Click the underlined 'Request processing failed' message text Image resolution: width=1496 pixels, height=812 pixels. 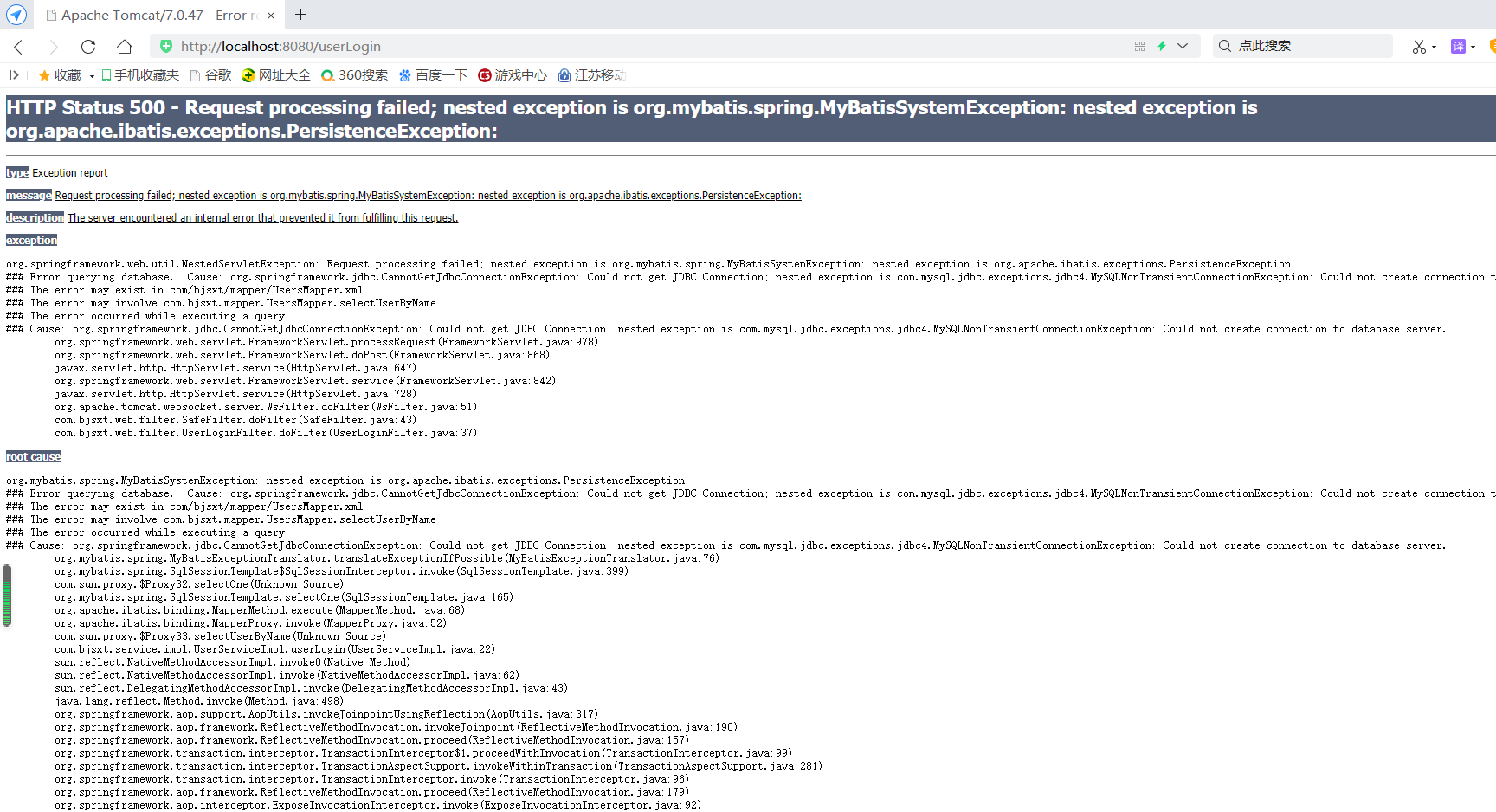428,196
